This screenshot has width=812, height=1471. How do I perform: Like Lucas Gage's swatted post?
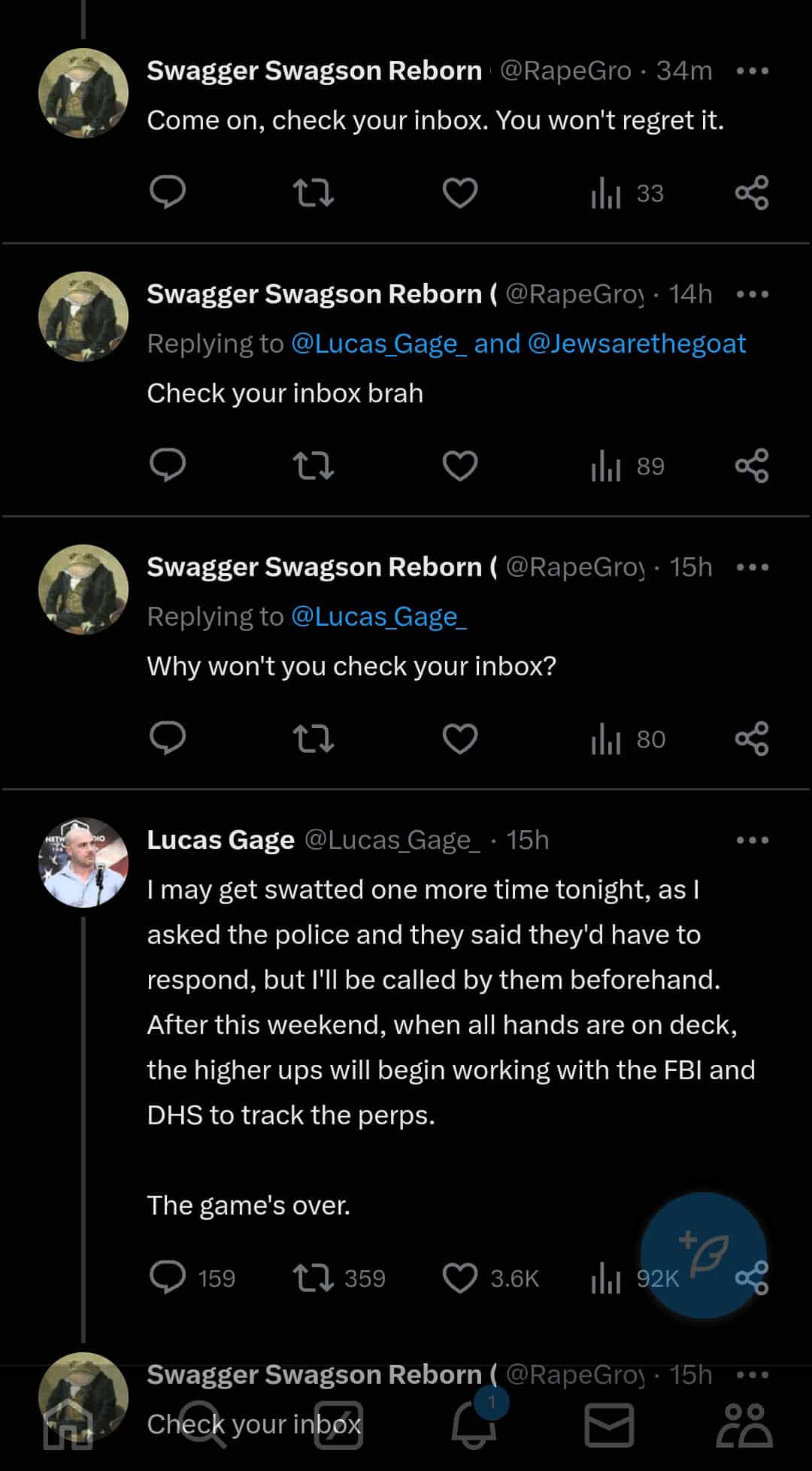coord(460,1278)
